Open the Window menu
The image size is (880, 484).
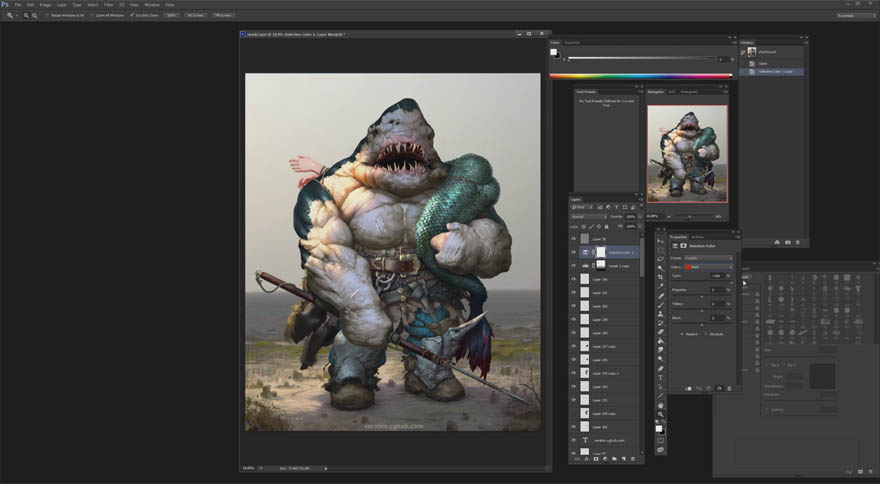[x=152, y=4]
